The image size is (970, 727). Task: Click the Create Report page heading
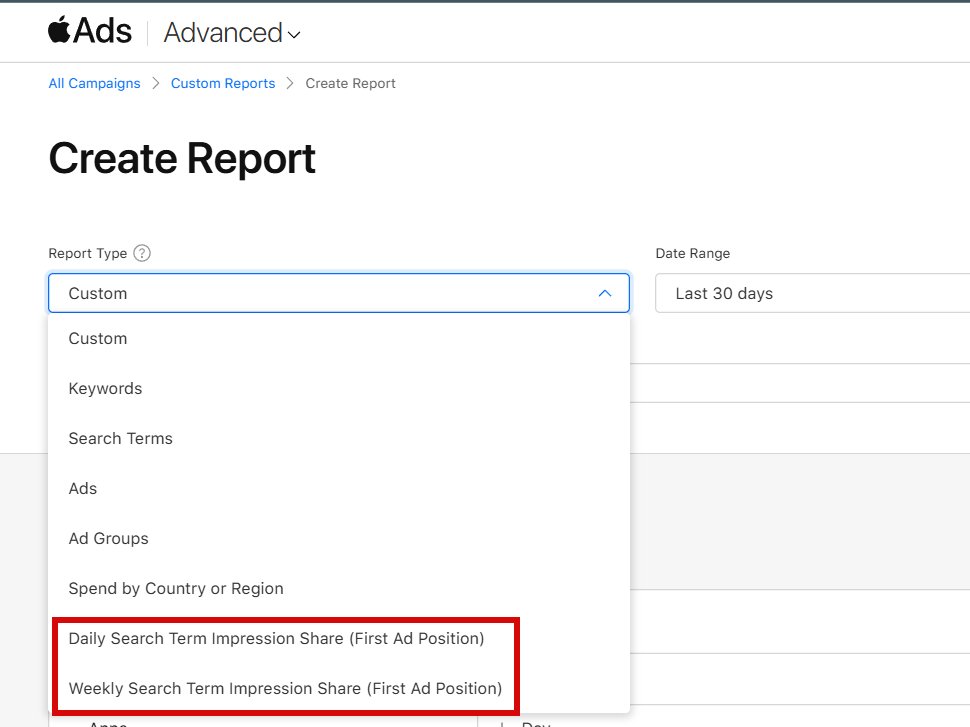pos(182,159)
